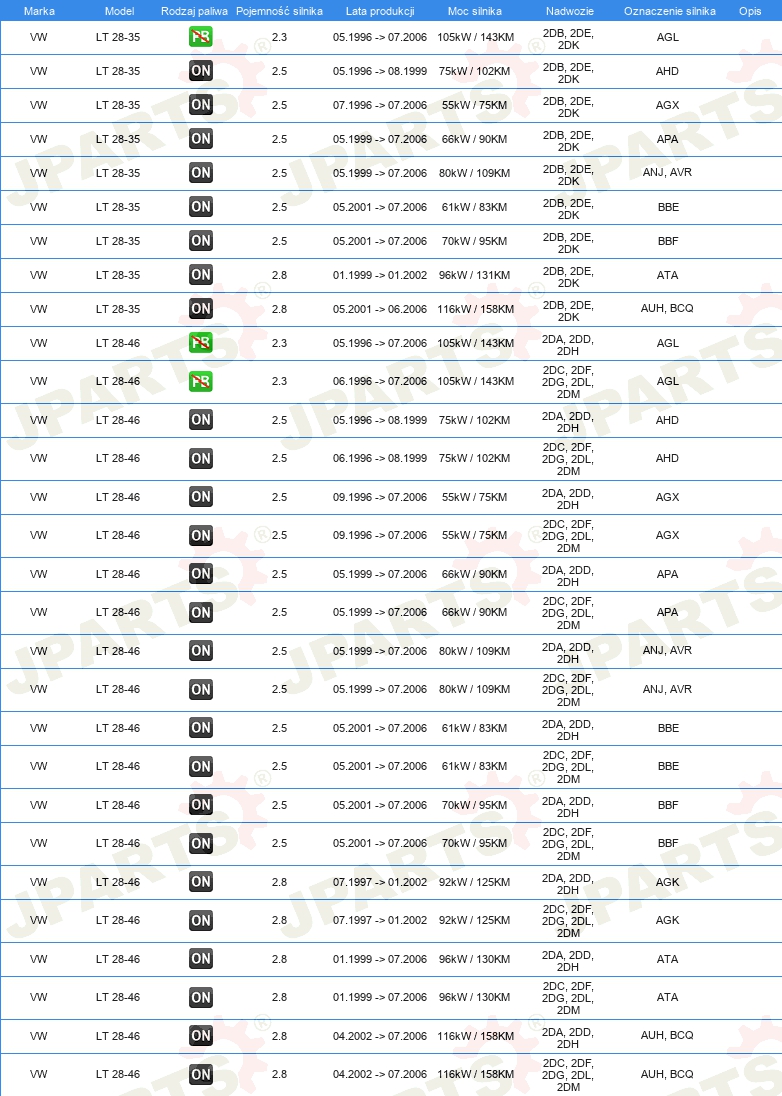Click the Moc silnika column header
Screen dimensions: 782x1096
click(475, 11)
